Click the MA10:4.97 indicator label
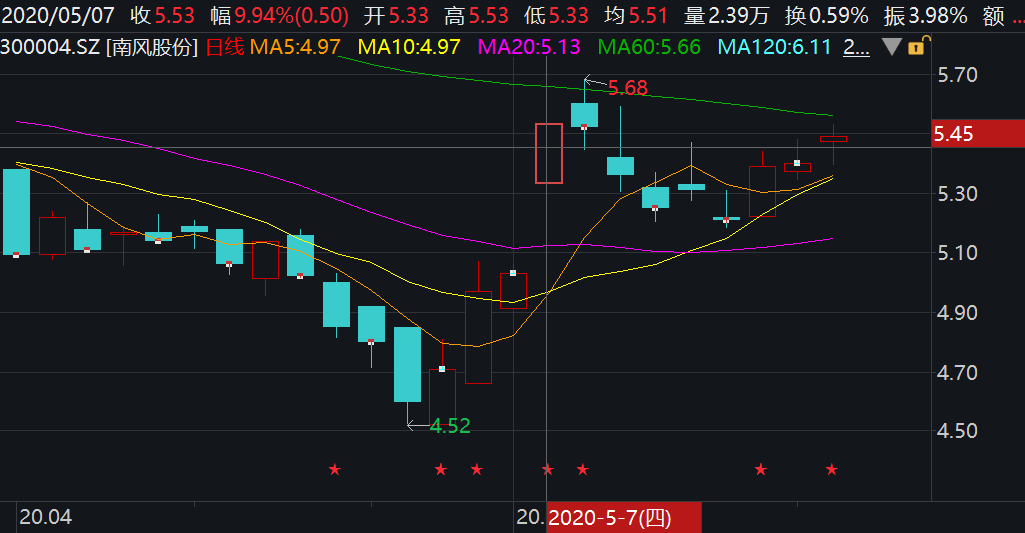This screenshot has width=1025, height=533. 409,47
